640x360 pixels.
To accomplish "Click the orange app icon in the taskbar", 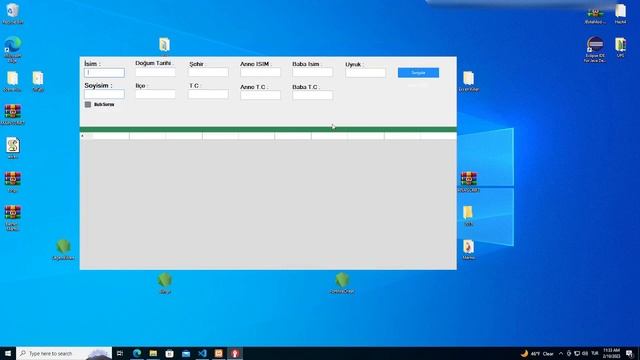I will pyautogui.click(x=218, y=353).
